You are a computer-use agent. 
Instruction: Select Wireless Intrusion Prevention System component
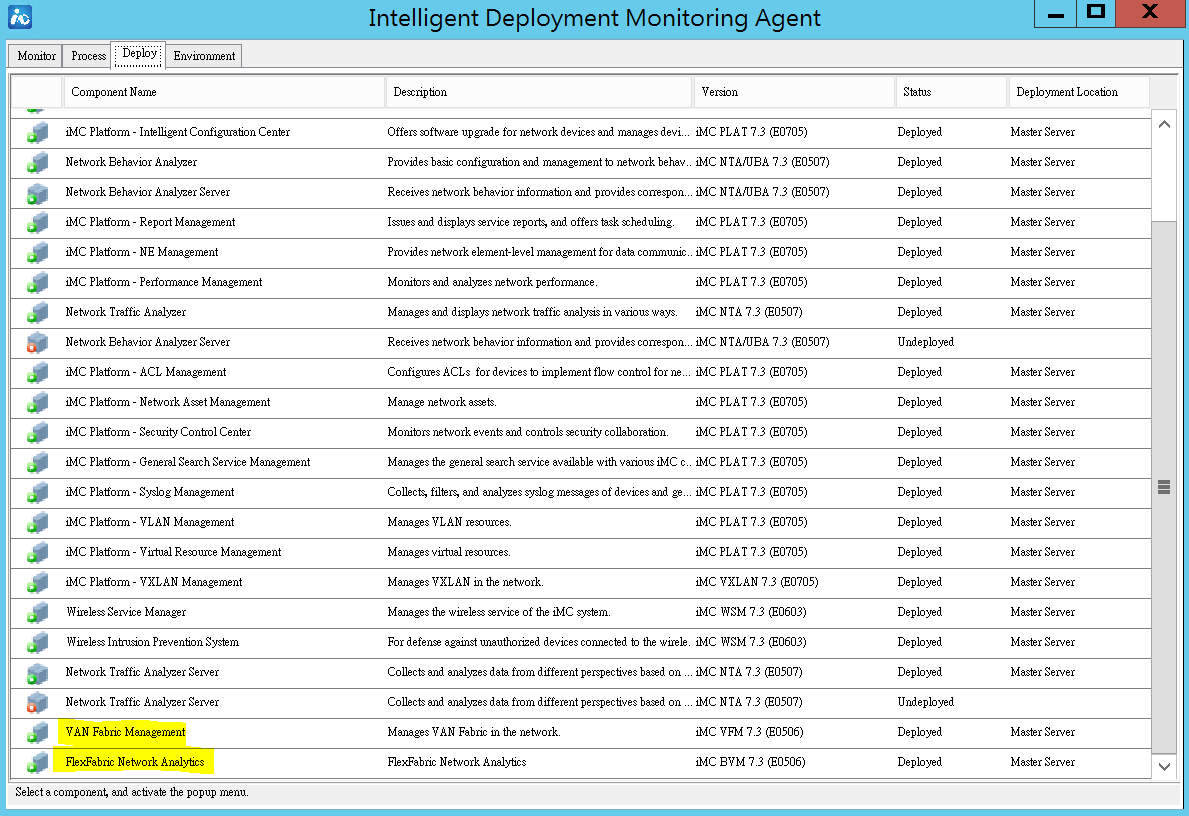pos(152,642)
